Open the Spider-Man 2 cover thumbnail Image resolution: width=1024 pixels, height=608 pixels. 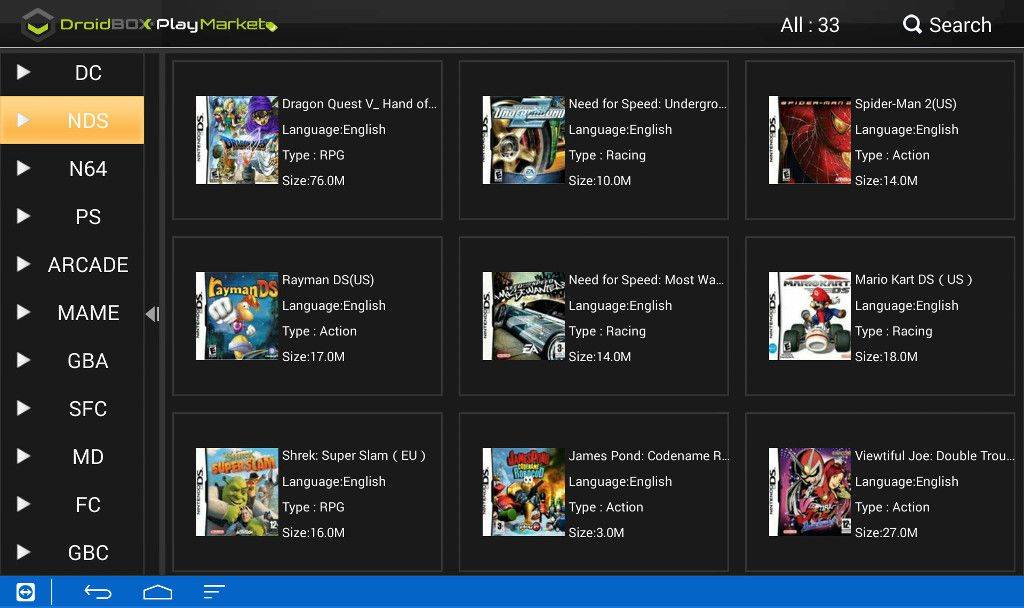pos(810,140)
